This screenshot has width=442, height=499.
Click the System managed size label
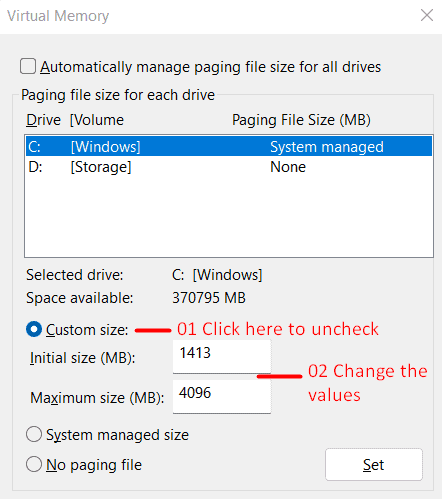pos(117,435)
